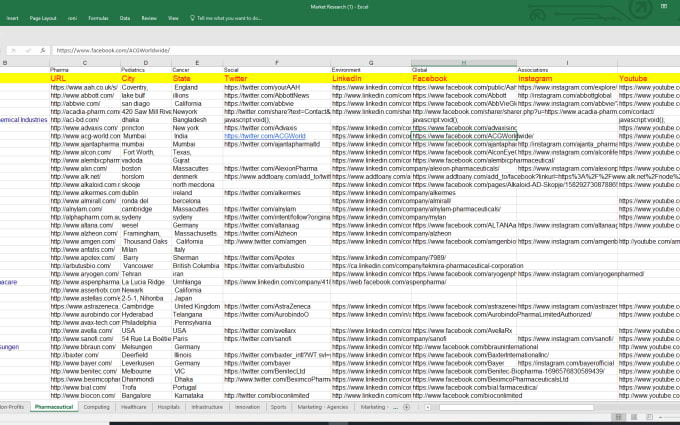Click the ellipsis to show more sheet tabs
Viewport: 680px width, 425px height.
click(x=395, y=407)
